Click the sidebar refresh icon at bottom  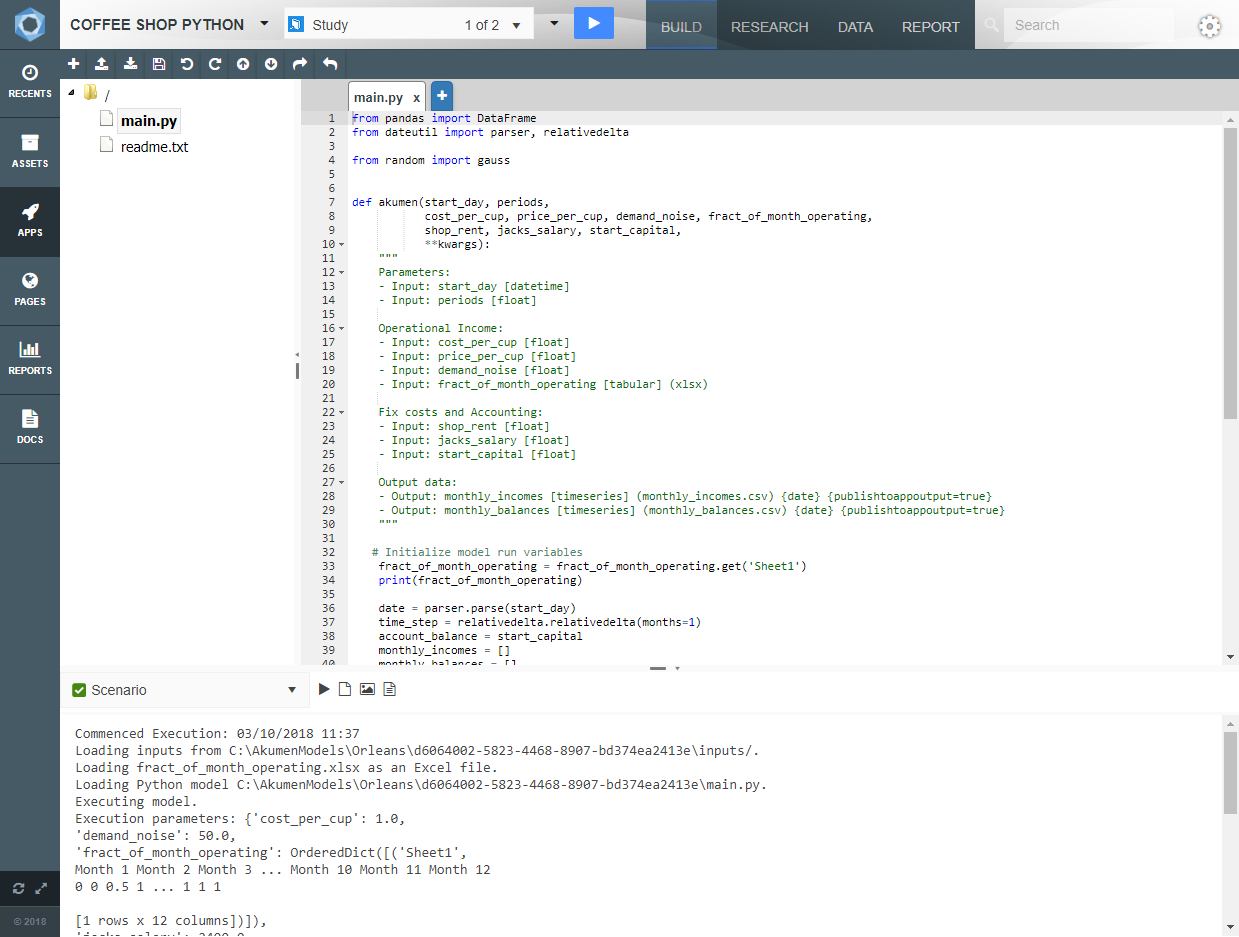pos(18,888)
